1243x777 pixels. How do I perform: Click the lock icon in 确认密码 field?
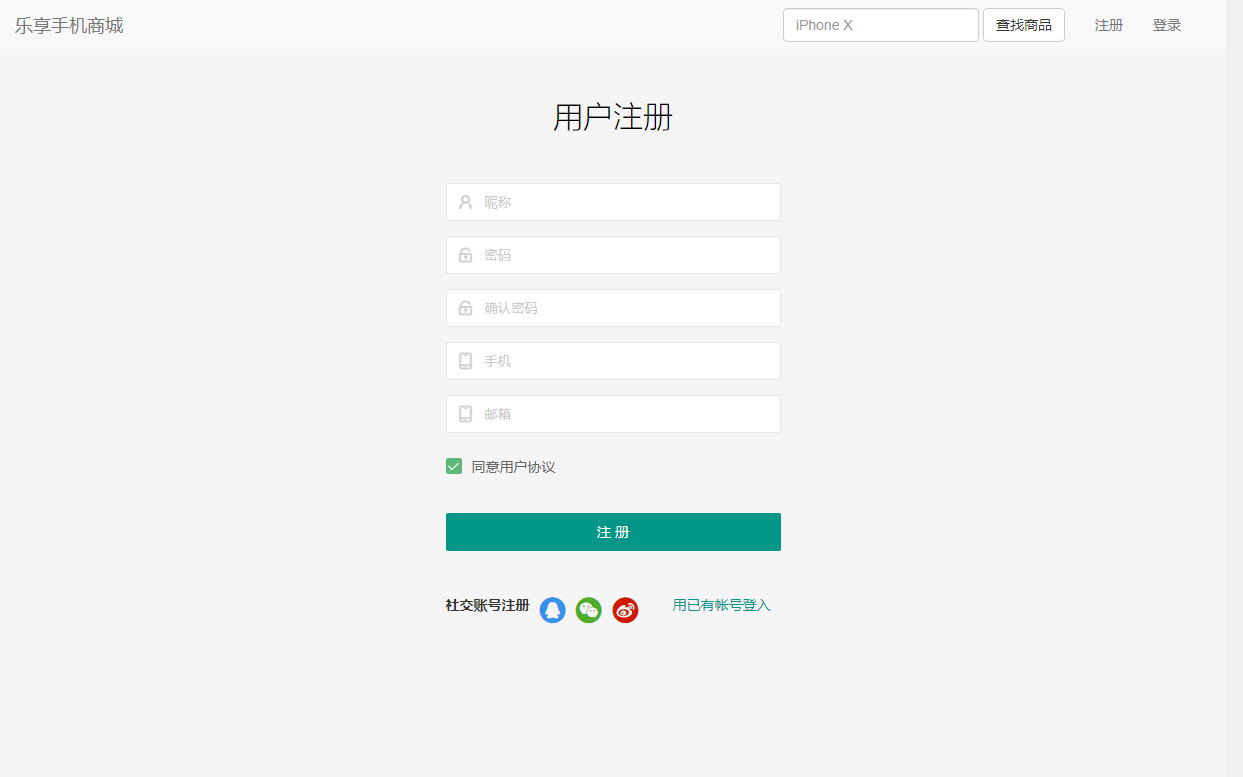(465, 308)
